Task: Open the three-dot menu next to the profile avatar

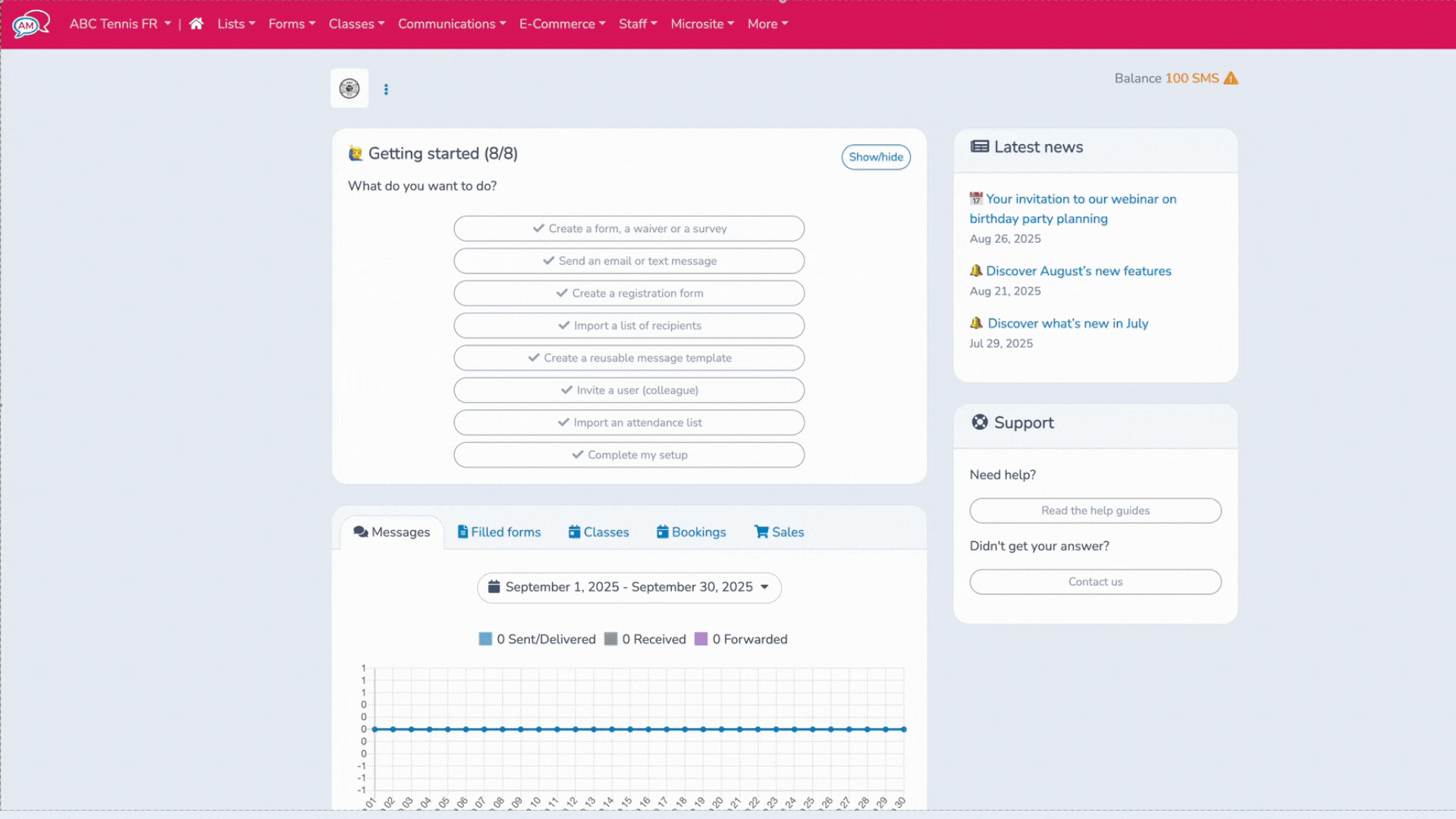Action: coord(387,89)
